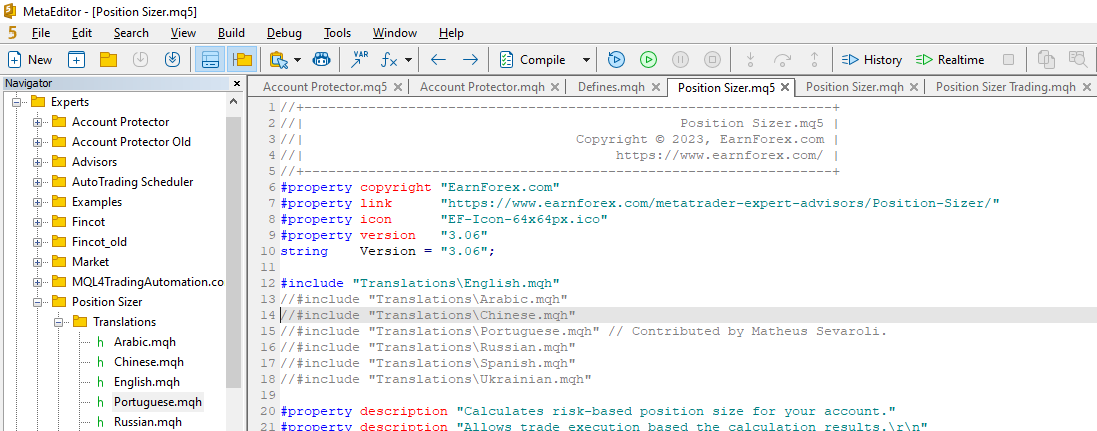Open the Compile dropdown arrow
This screenshot has width=1097, height=431.
[x=586, y=60]
